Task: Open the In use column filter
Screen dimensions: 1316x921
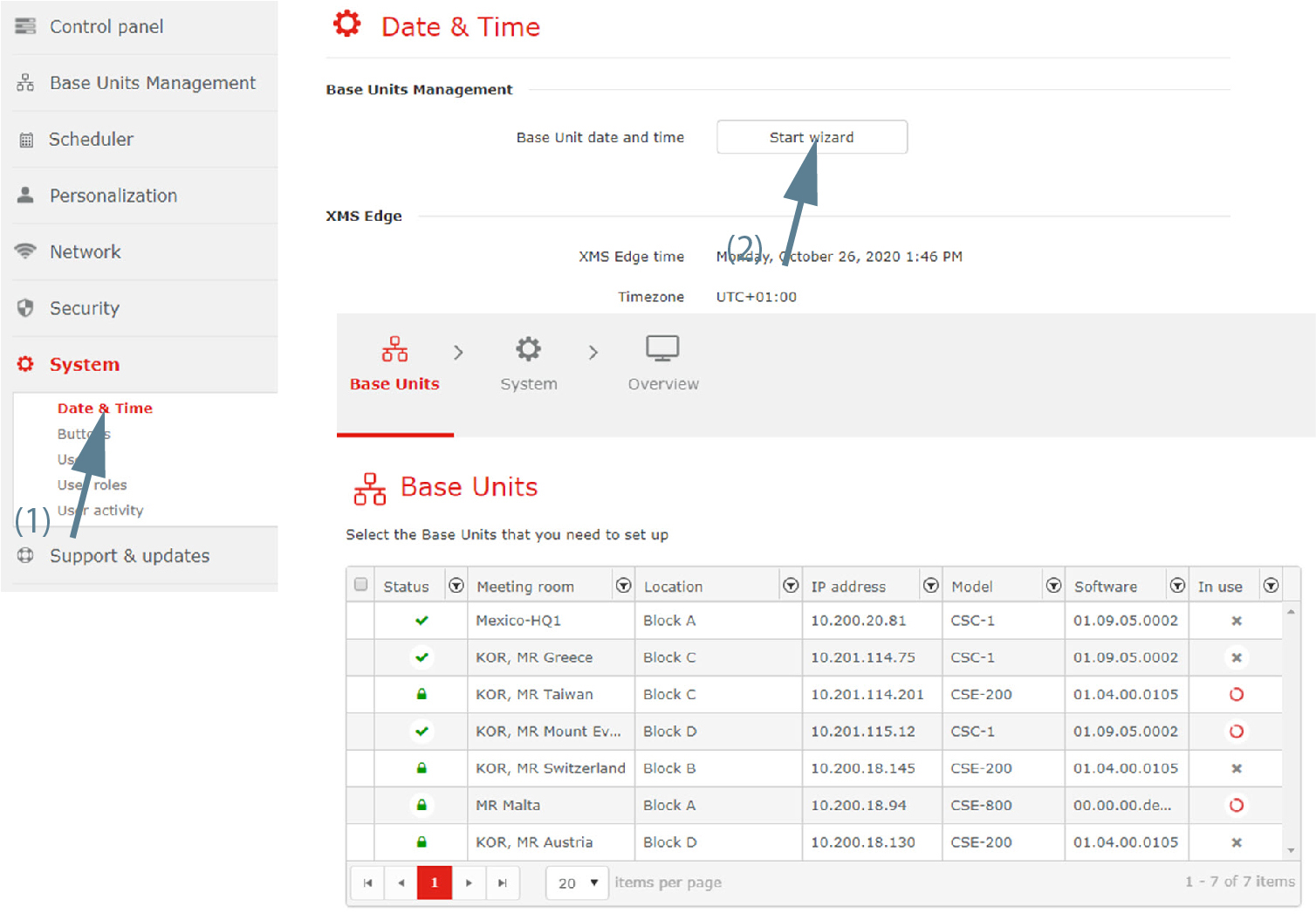Action: [1271, 586]
